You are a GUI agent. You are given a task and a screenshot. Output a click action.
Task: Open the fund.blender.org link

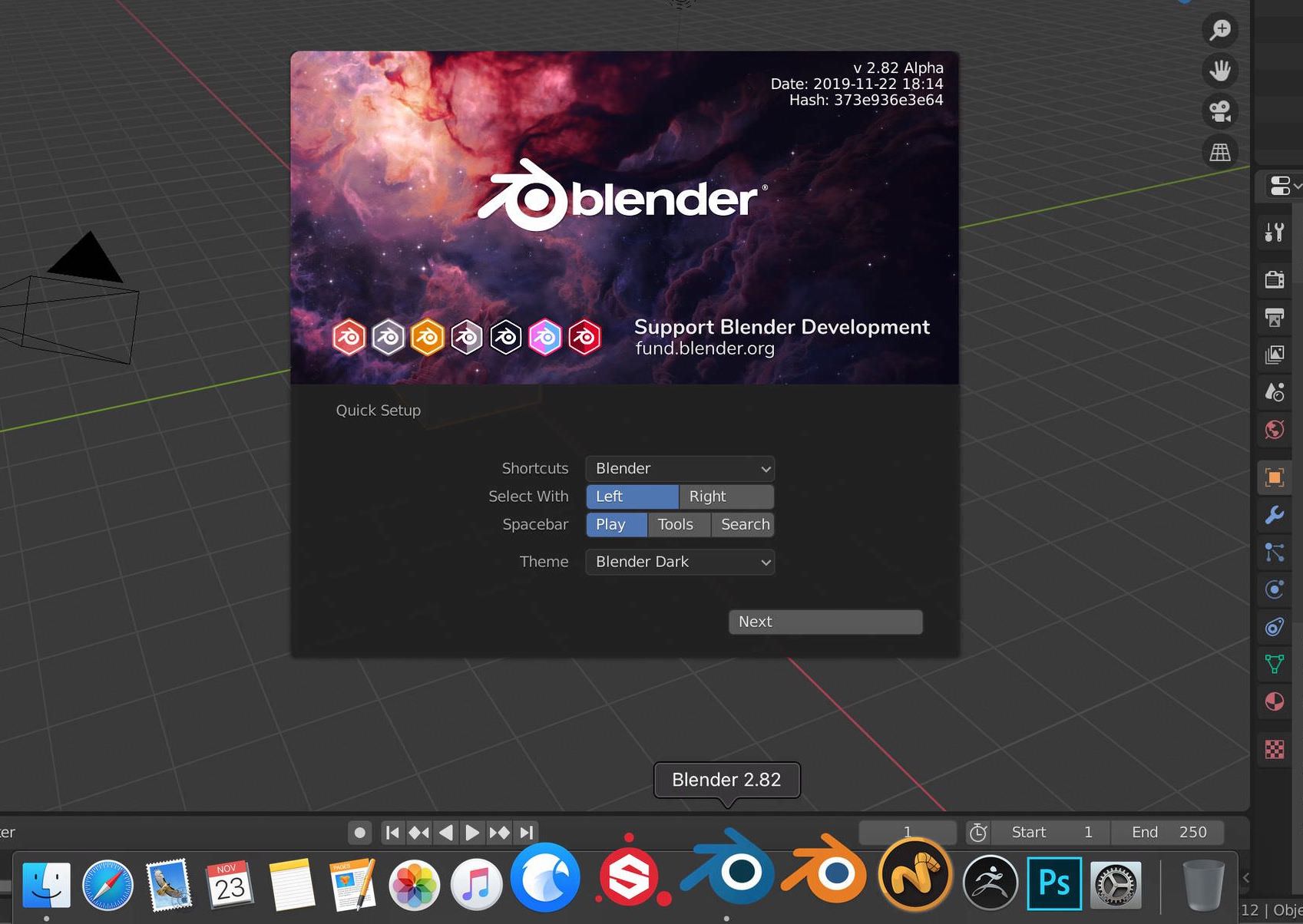click(705, 348)
